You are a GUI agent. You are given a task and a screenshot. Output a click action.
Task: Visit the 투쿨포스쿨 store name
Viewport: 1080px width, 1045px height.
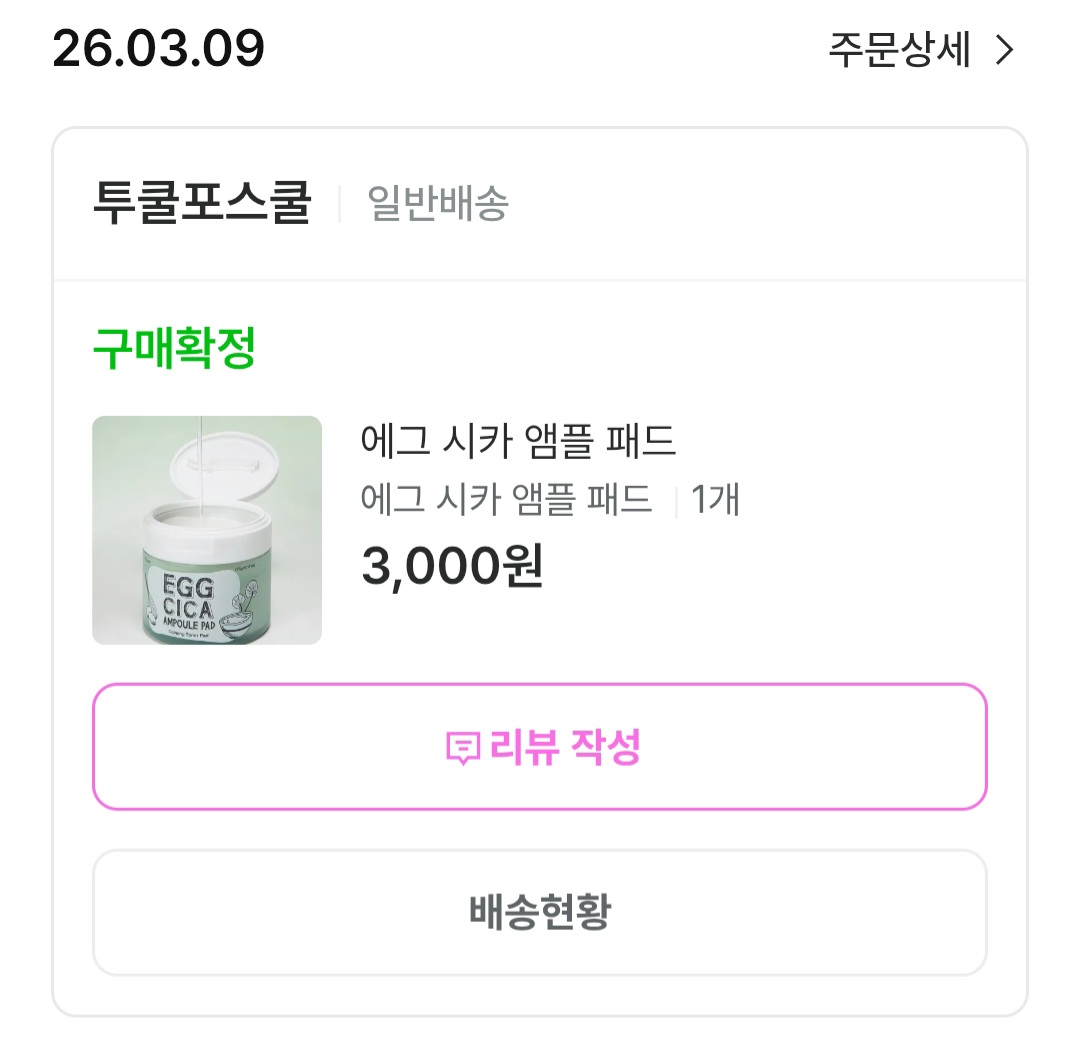click(202, 203)
